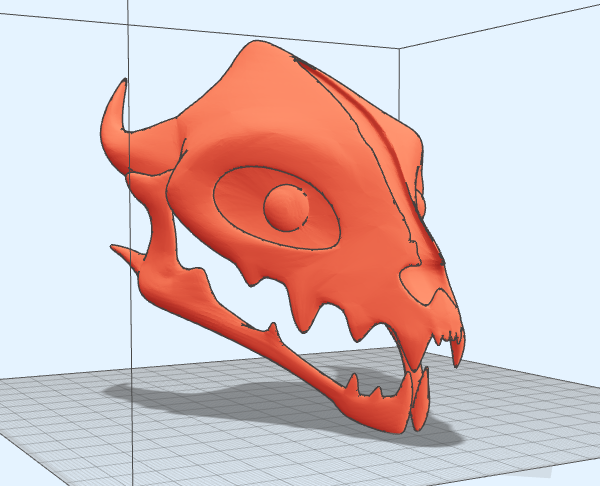Select the upper front incisor teeth

tap(448, 337)
